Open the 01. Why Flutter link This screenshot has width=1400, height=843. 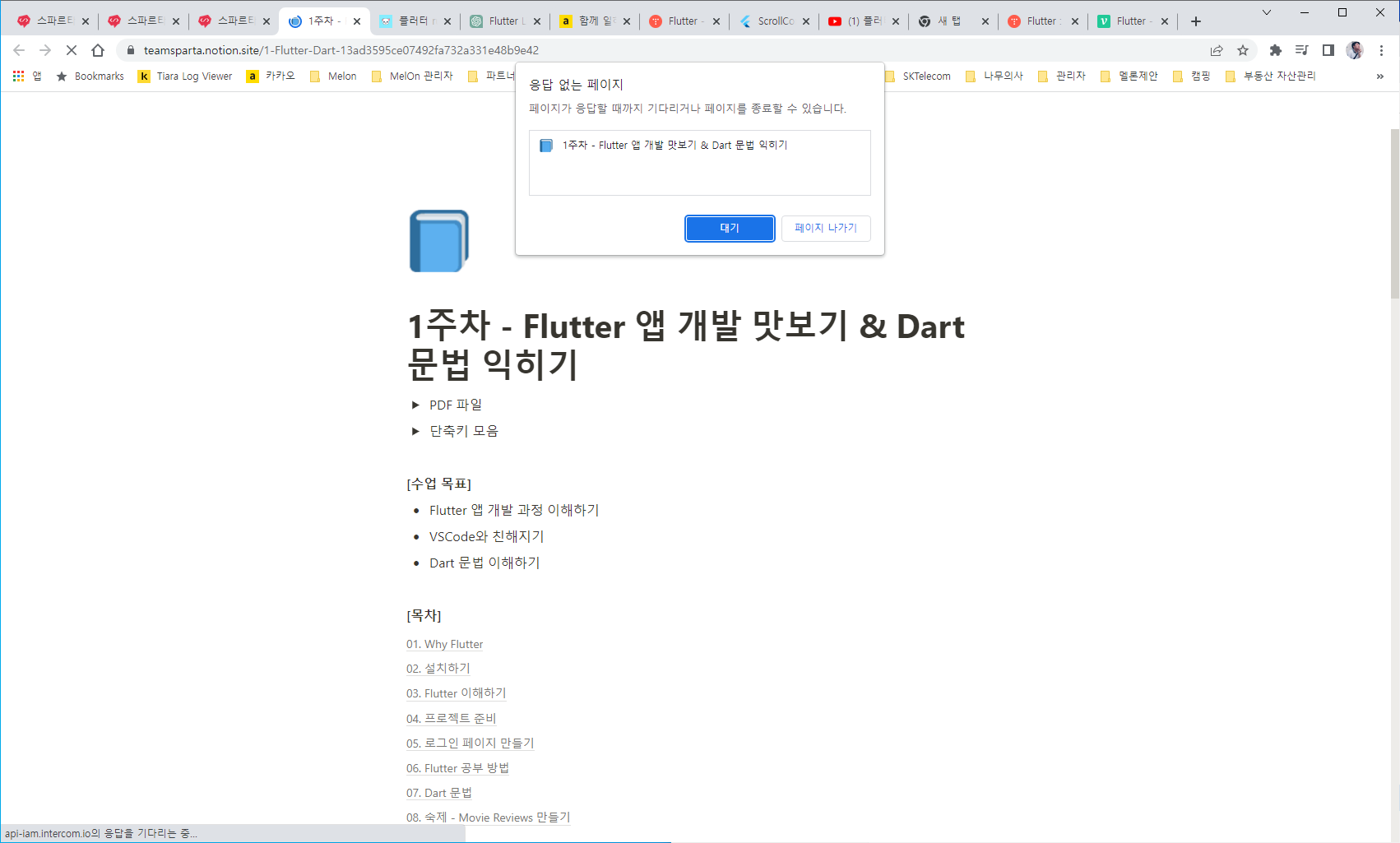coord(444,644)
